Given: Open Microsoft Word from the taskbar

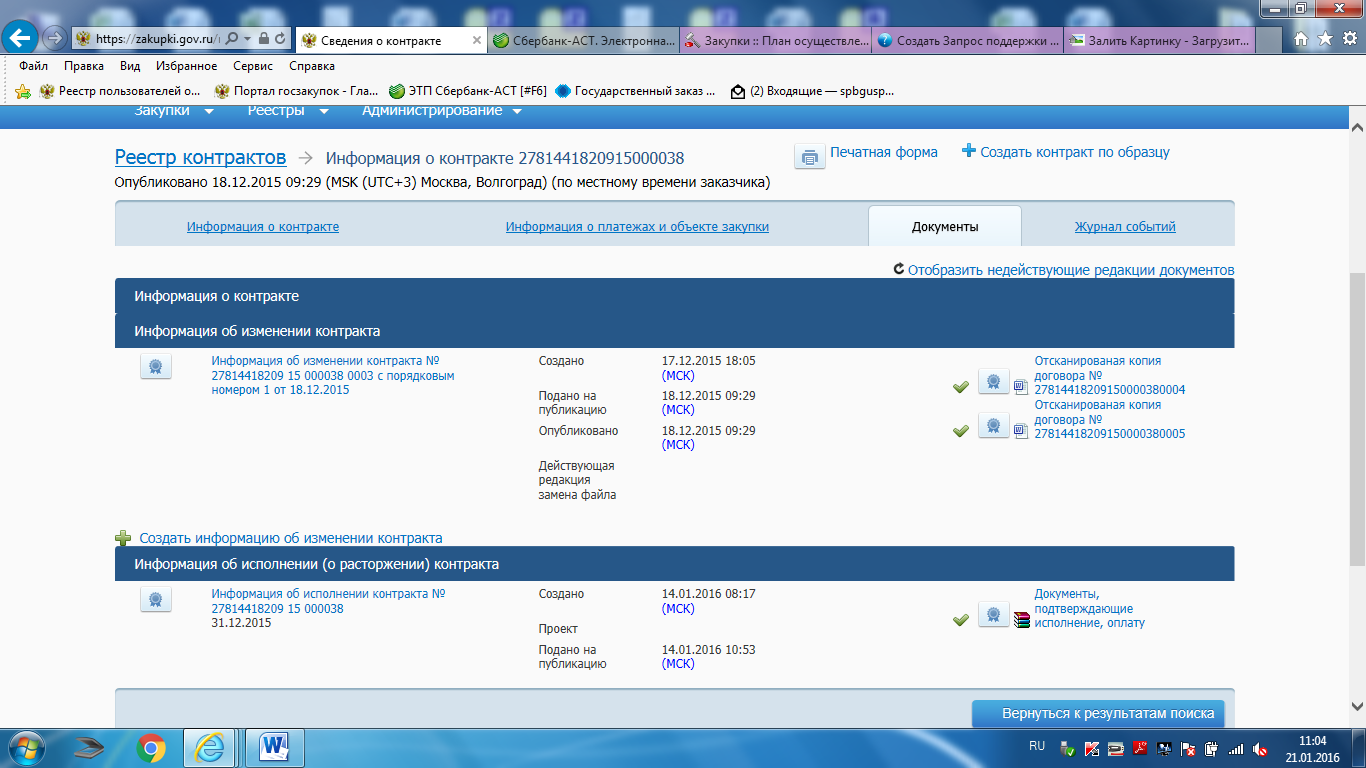Looking at the screenshot, I should point(274,748).
